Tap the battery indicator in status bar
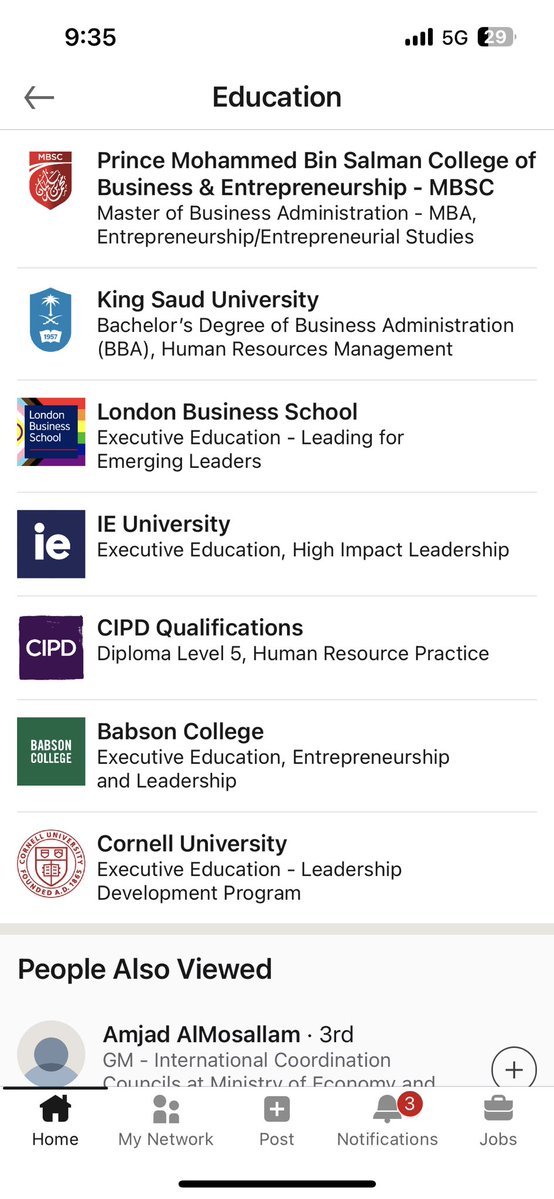Image resolution: width=554 pixels, height=1199 pixels. click(496, 37)
